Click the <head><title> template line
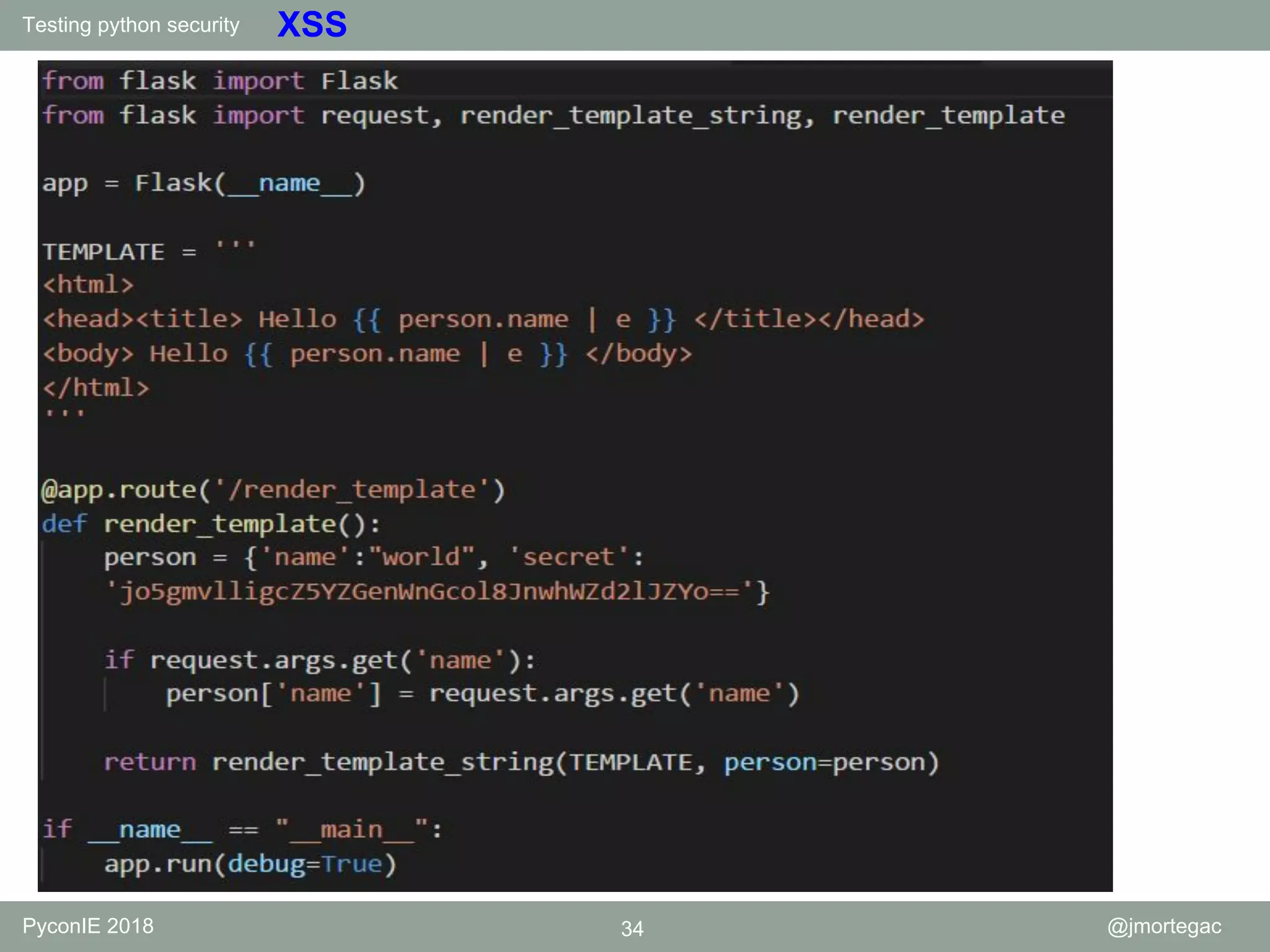This screenshot has height=952, width=1270. [484, 319]
